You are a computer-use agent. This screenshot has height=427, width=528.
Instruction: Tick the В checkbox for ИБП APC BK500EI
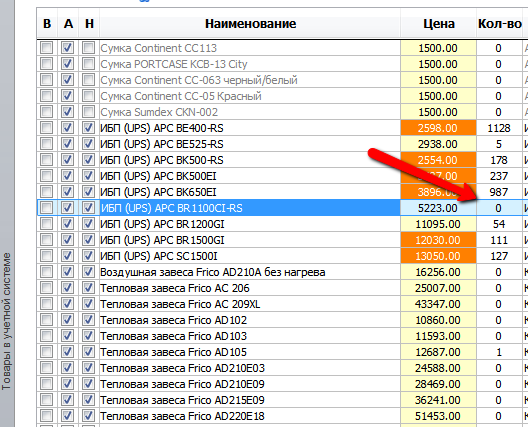[x=46, y=175]
